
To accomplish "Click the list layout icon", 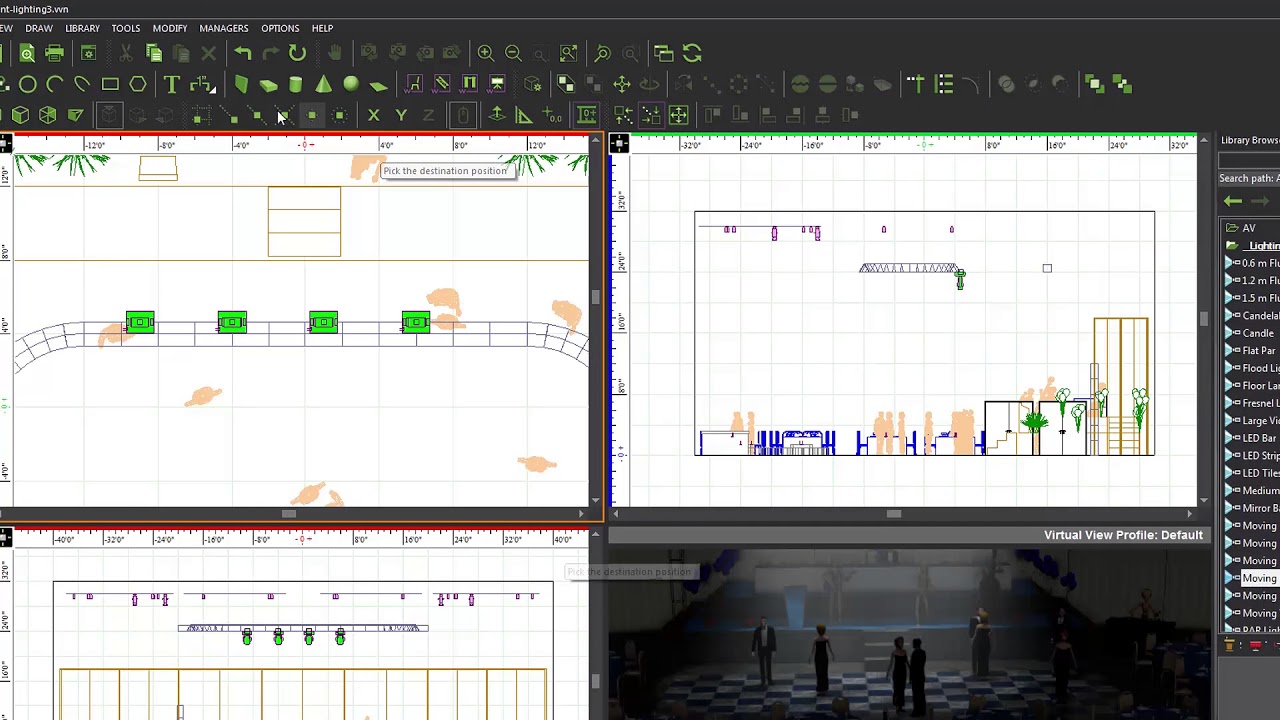I will point(944,84).
